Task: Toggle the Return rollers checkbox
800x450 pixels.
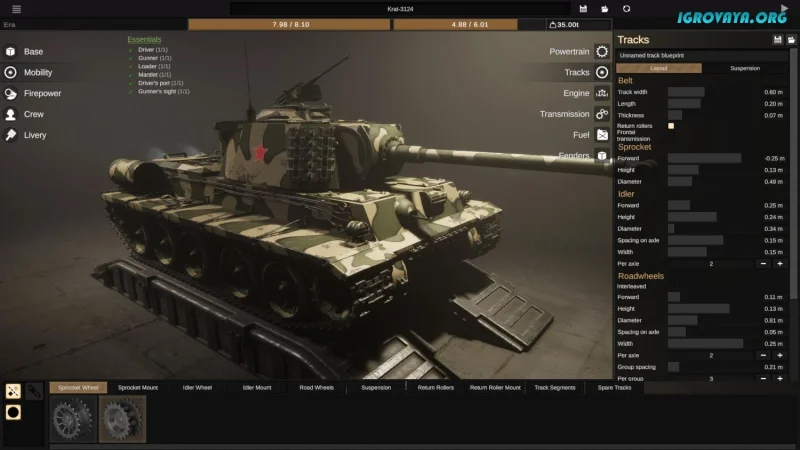Action: [671, 126]
